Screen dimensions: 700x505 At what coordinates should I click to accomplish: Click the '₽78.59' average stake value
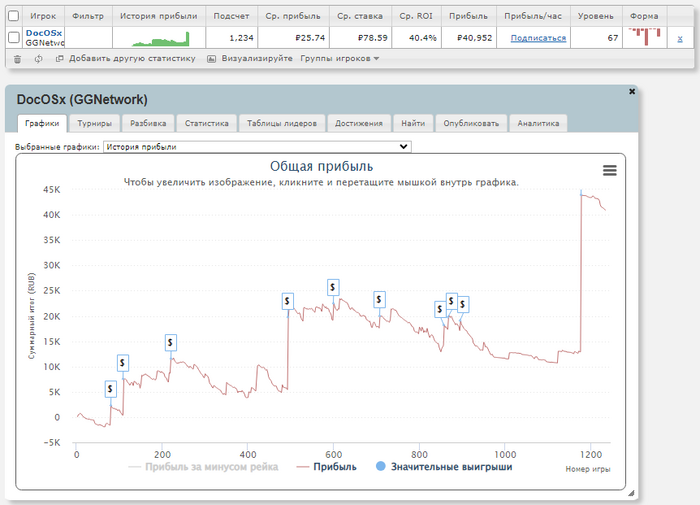pyautogui.click(x=373, y=38)
